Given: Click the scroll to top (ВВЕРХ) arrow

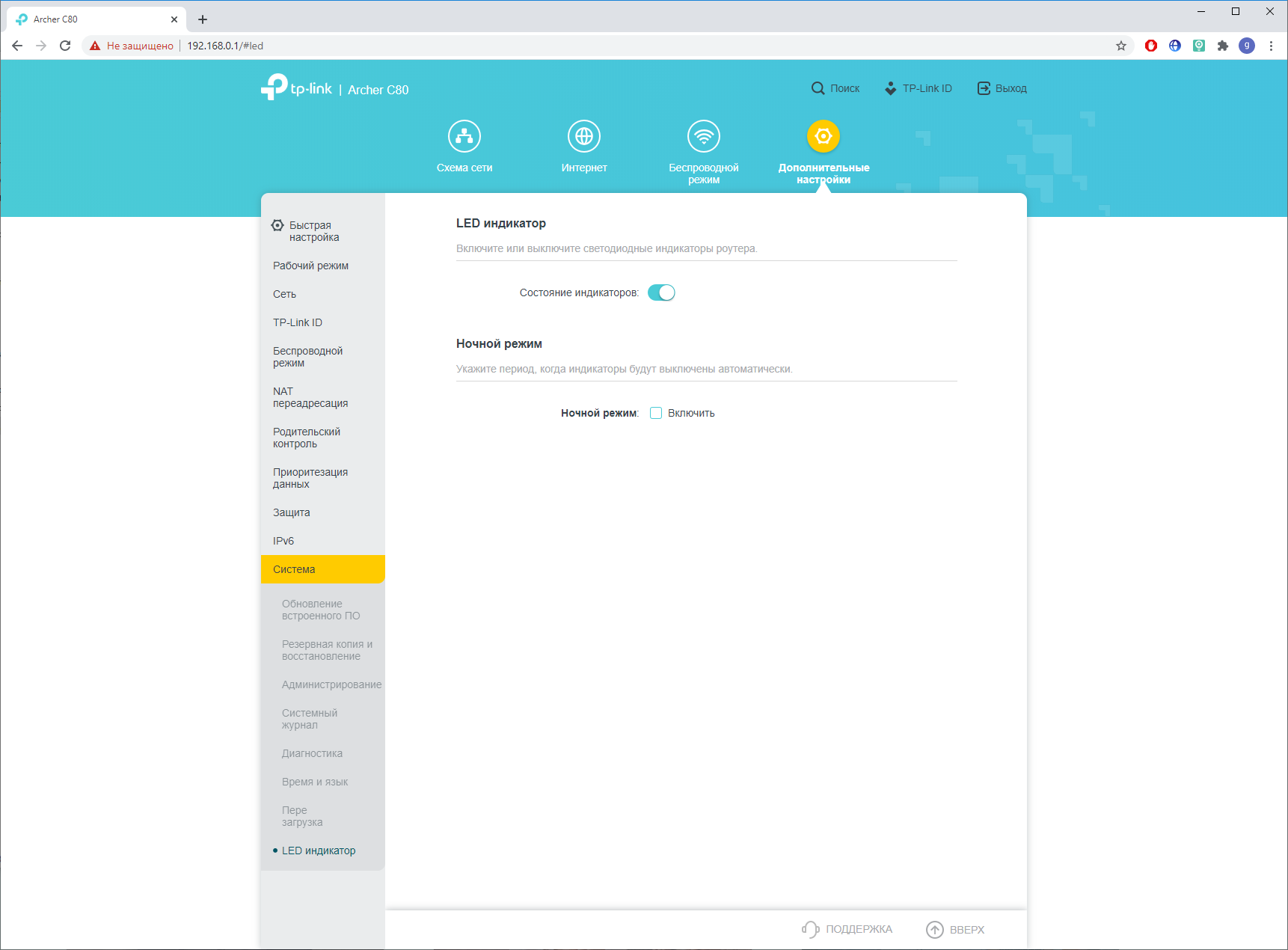Looking at the screenshot, I should click(x=935, y=929).
